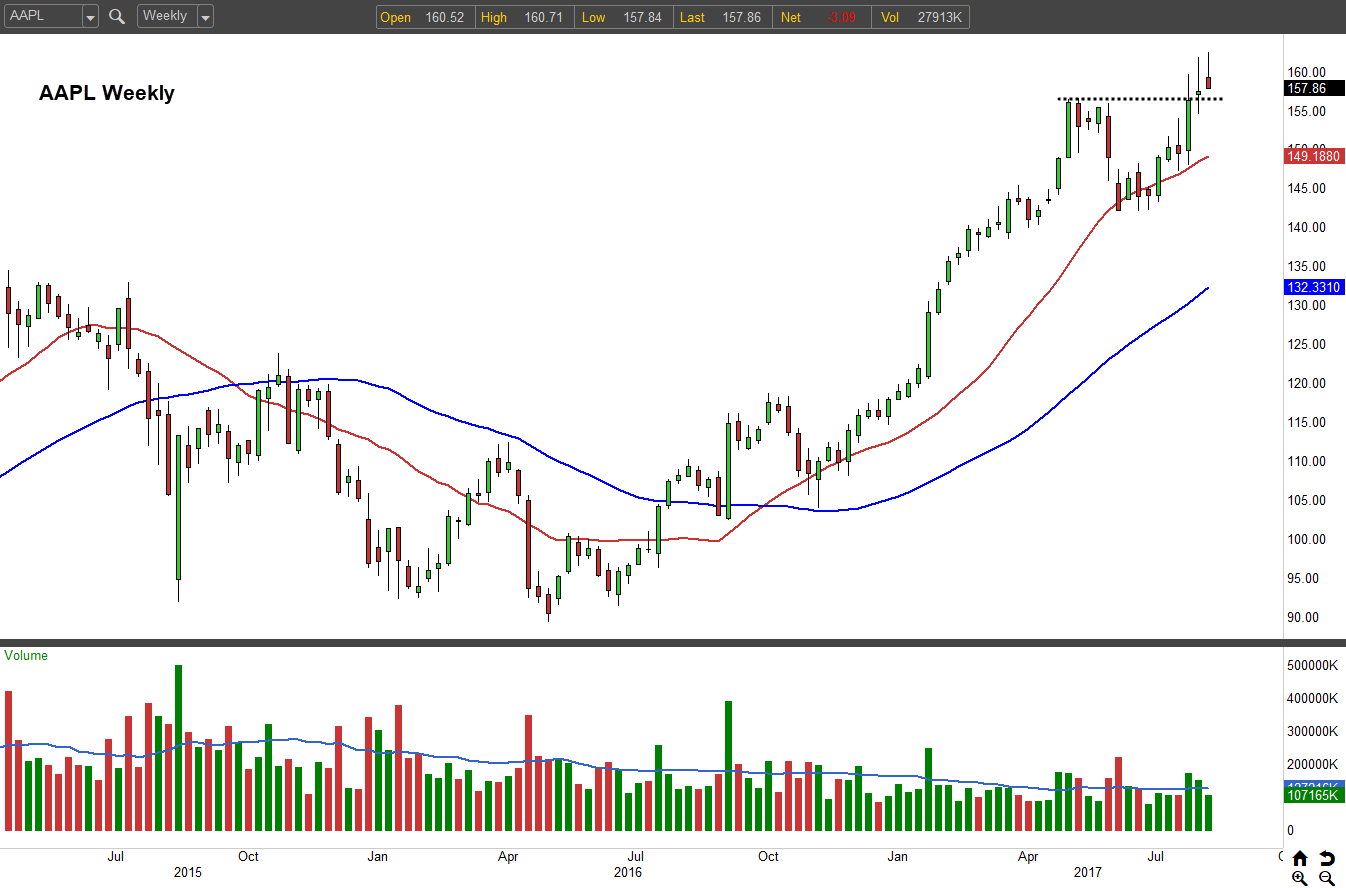This screenshot has width=1346, height=888.
Task: Select the blue 132.3310 moving average tag
Action: click(x=1313, y=288)
